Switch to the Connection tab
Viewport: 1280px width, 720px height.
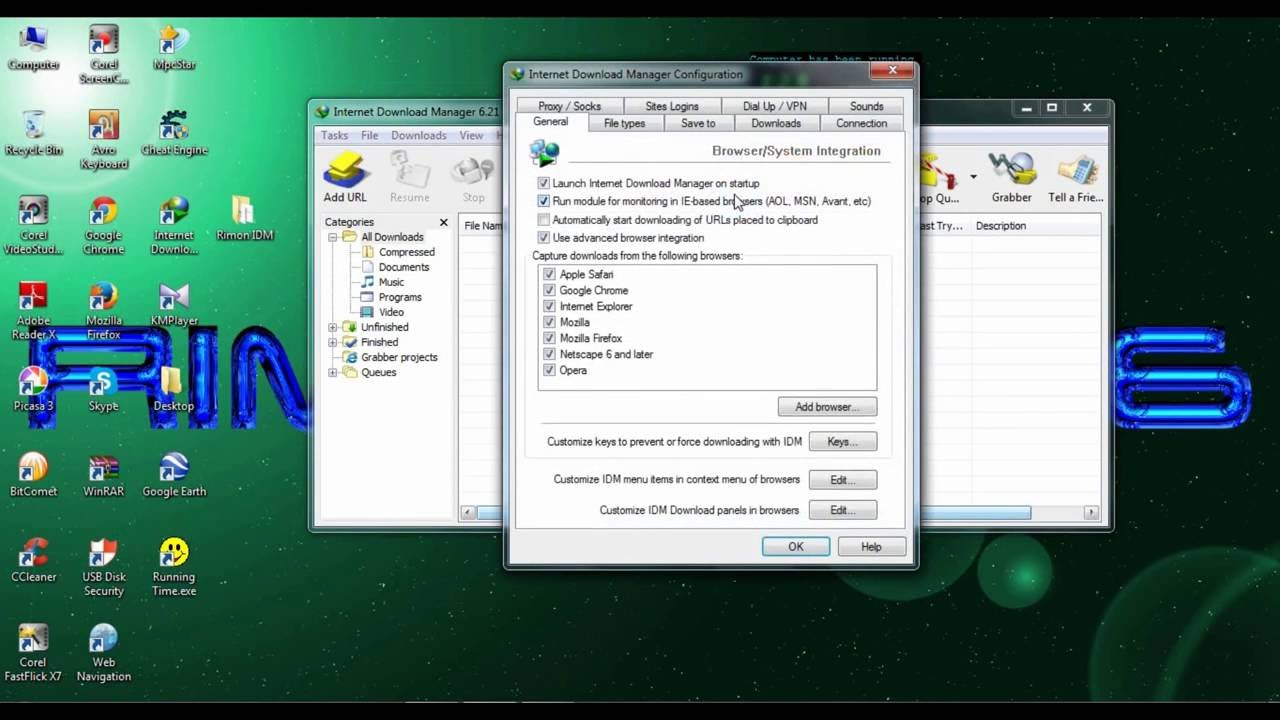861,123
